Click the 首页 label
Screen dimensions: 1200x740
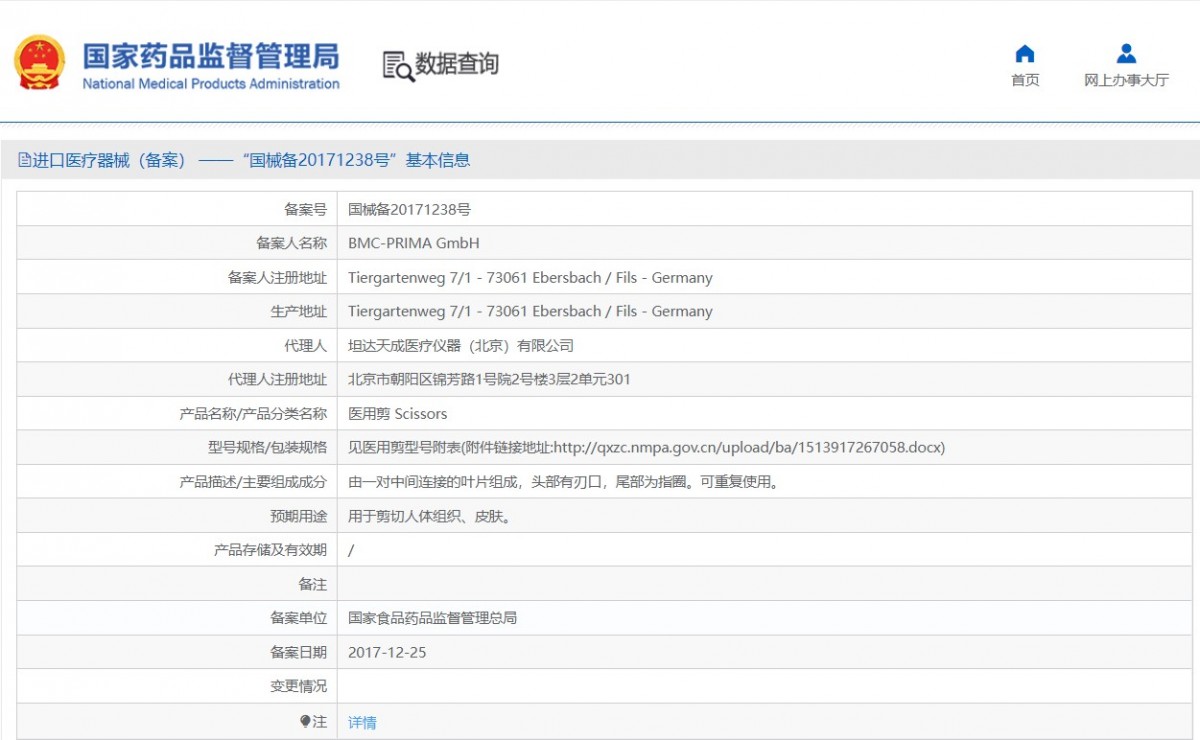point(1025,80)
